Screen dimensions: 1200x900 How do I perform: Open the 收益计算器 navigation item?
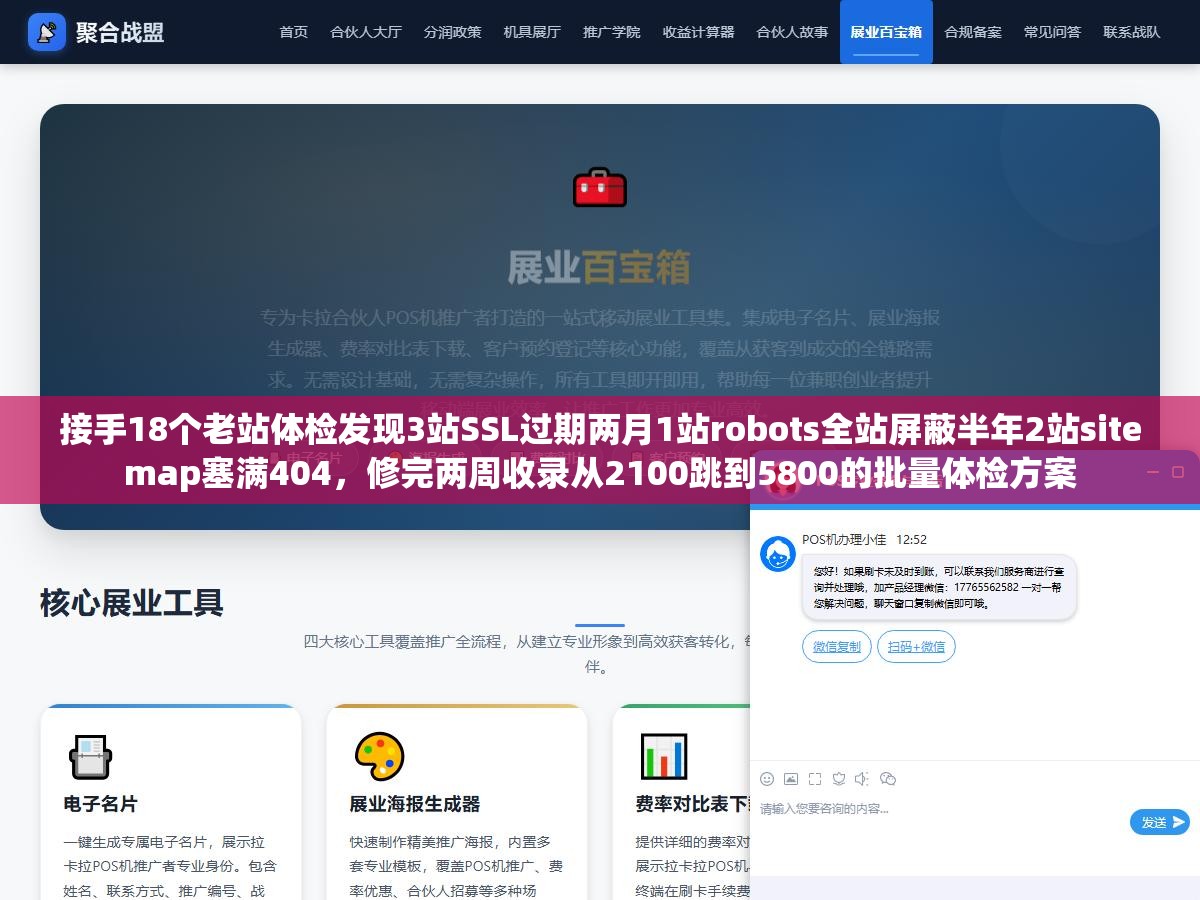(698, 32)
